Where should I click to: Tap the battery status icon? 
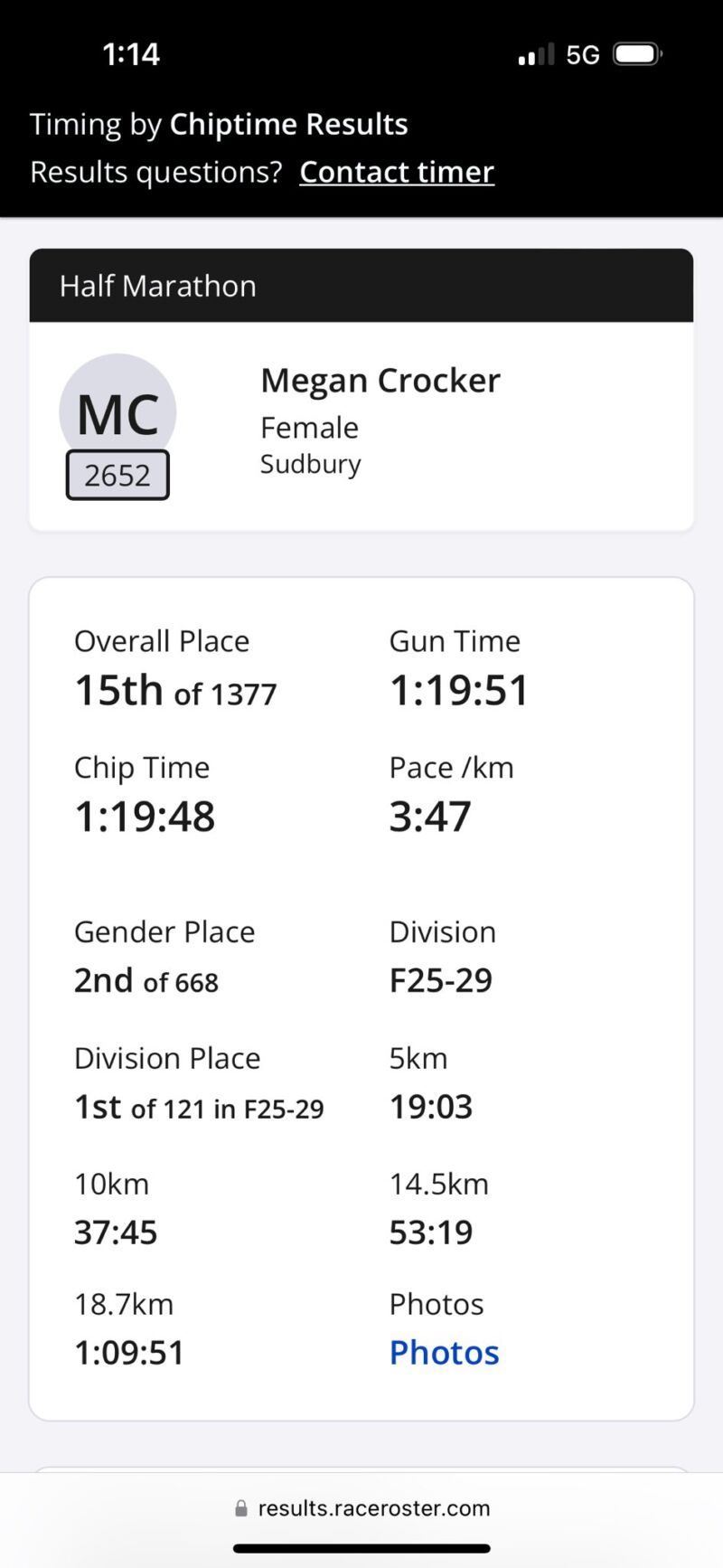[637, 54]
